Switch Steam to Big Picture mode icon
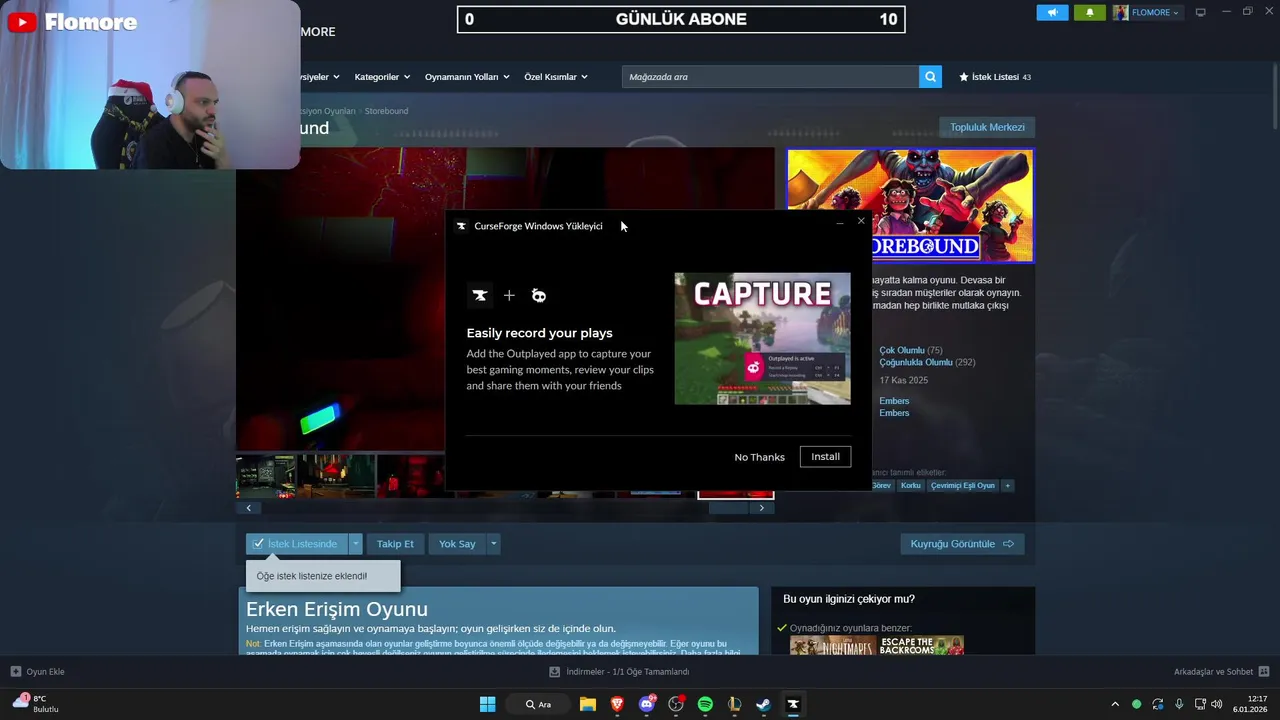 [x=1201, y=12]
